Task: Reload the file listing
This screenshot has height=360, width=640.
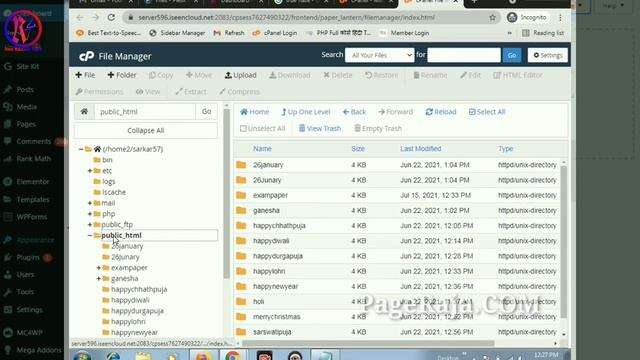Action: (x=441, y=112)
